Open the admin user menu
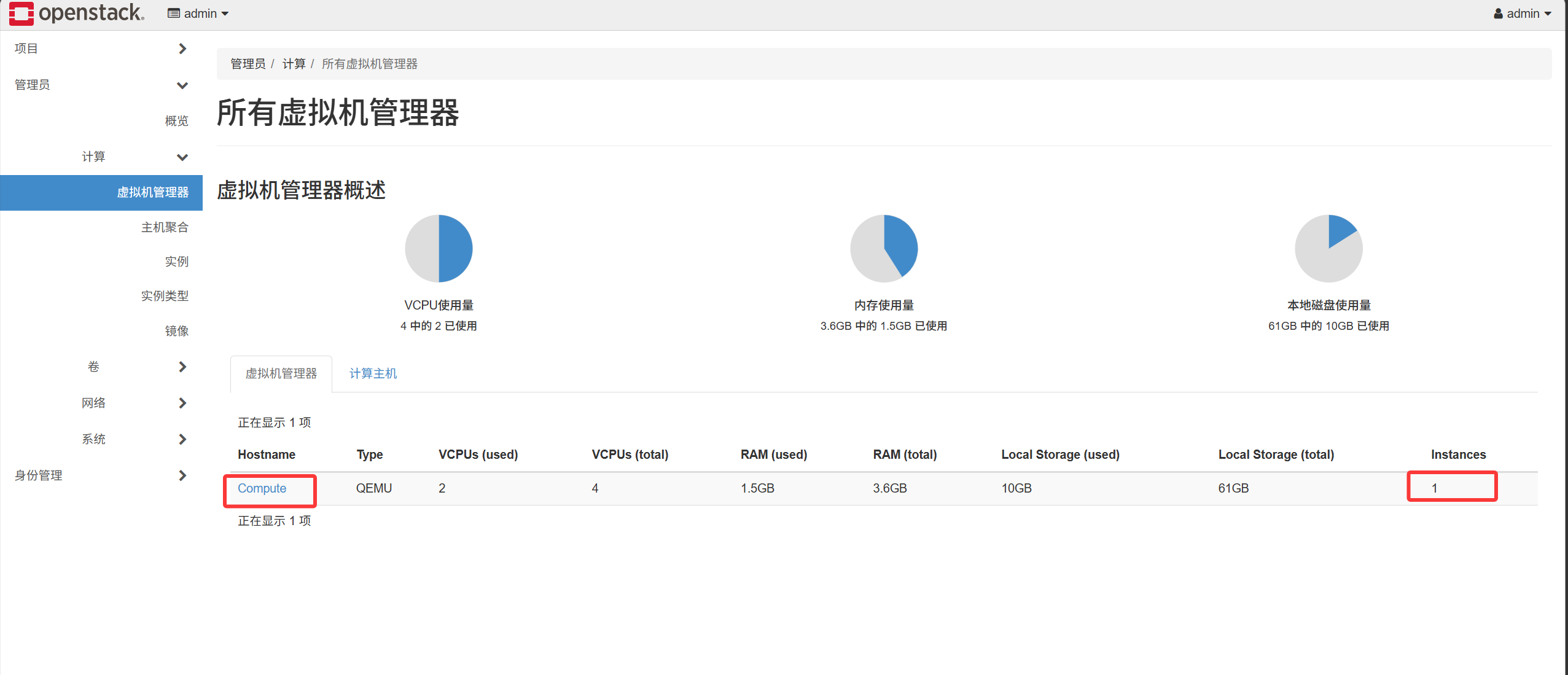Viewport: 1568px width, 675px height. tap(1523, 14)
